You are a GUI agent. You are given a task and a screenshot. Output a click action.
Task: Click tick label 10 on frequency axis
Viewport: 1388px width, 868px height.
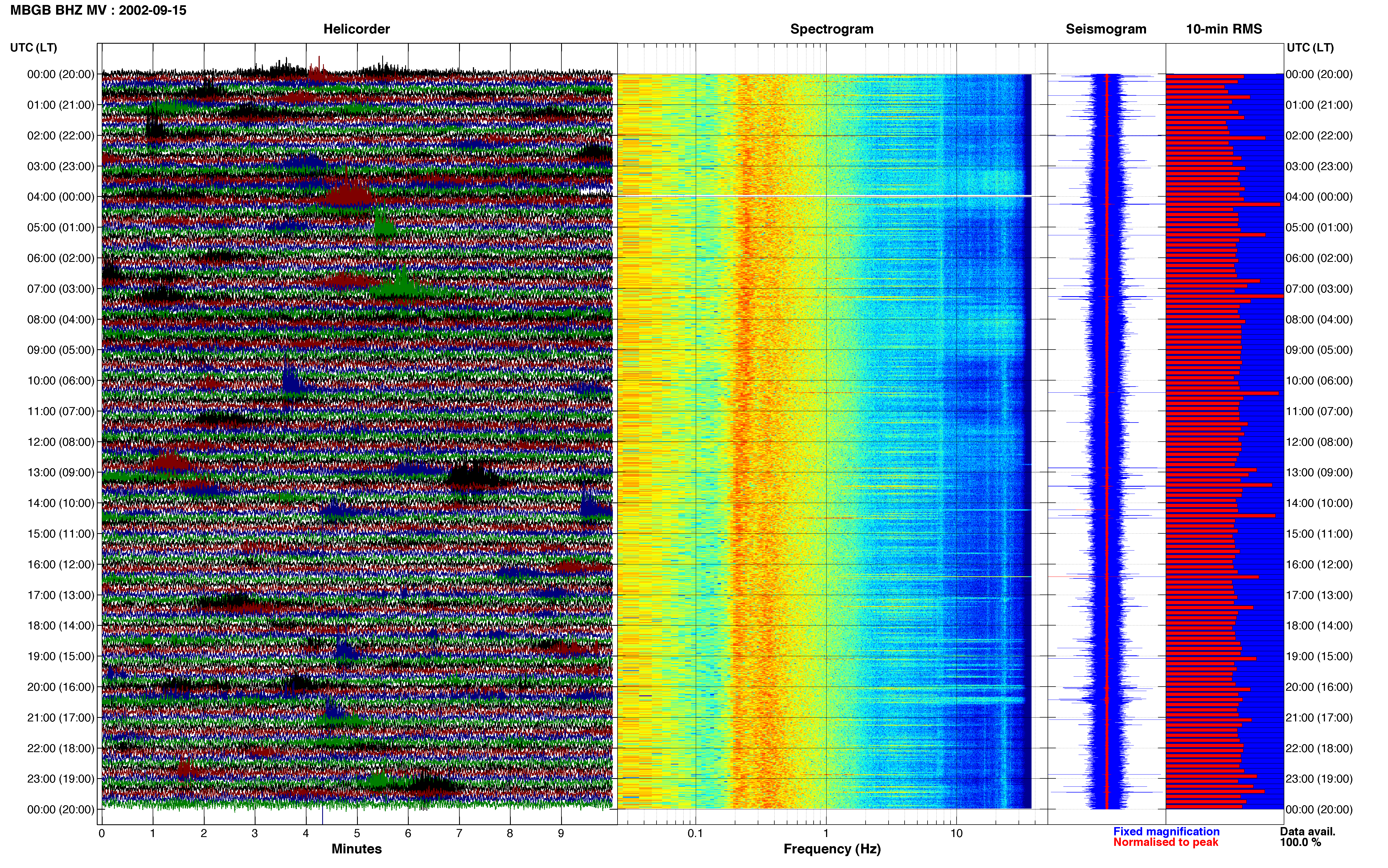pyautogui.click(x=956, y=833)
